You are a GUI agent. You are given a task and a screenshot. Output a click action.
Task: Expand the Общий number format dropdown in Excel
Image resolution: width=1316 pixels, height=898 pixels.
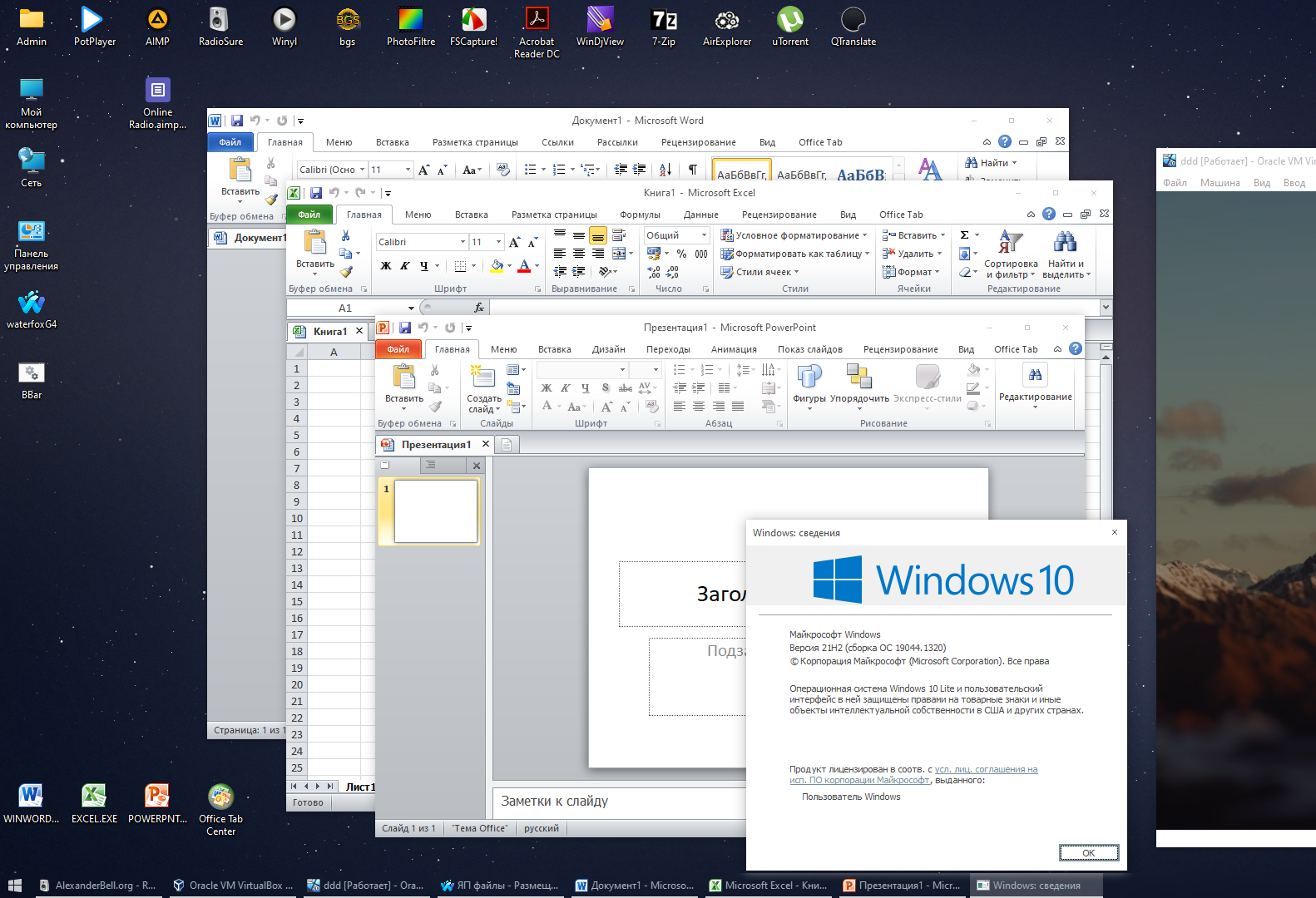click(x=704, y=235)
